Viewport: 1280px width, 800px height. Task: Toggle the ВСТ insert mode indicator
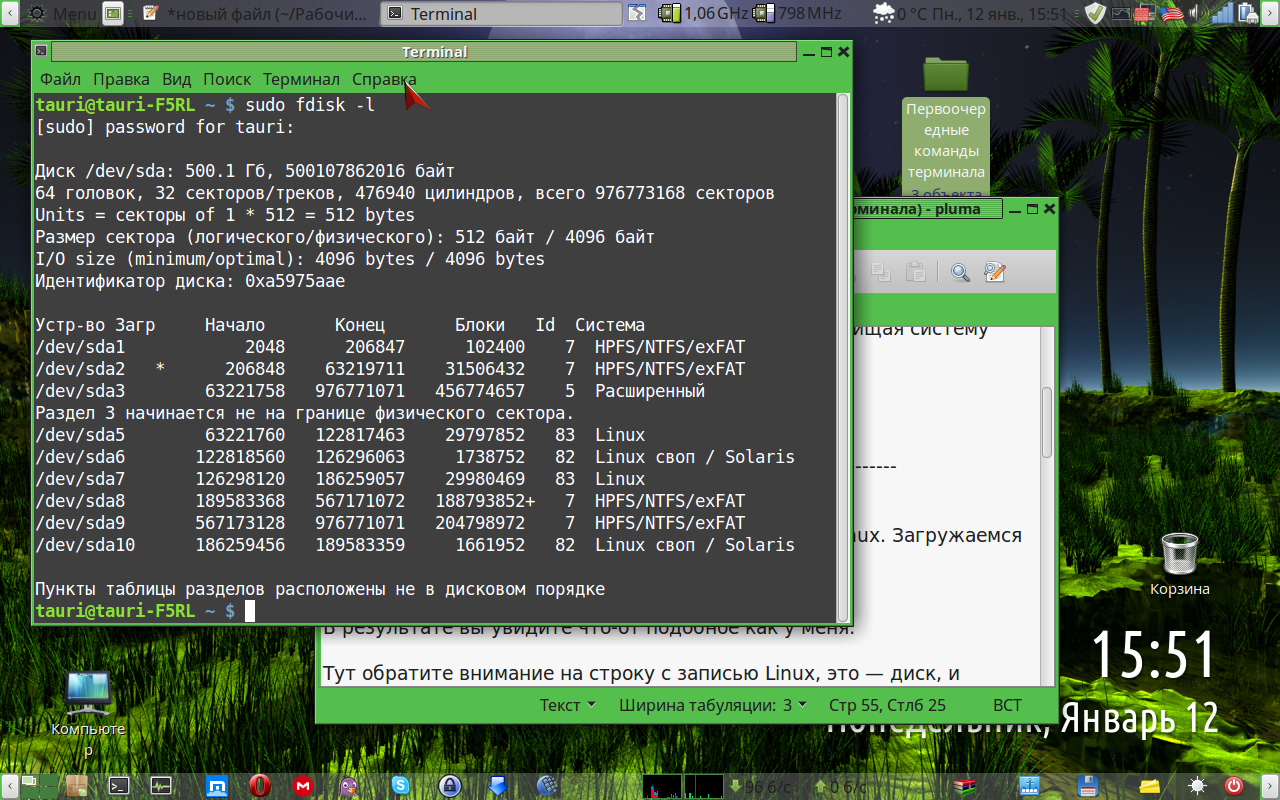click(1007, 705)
